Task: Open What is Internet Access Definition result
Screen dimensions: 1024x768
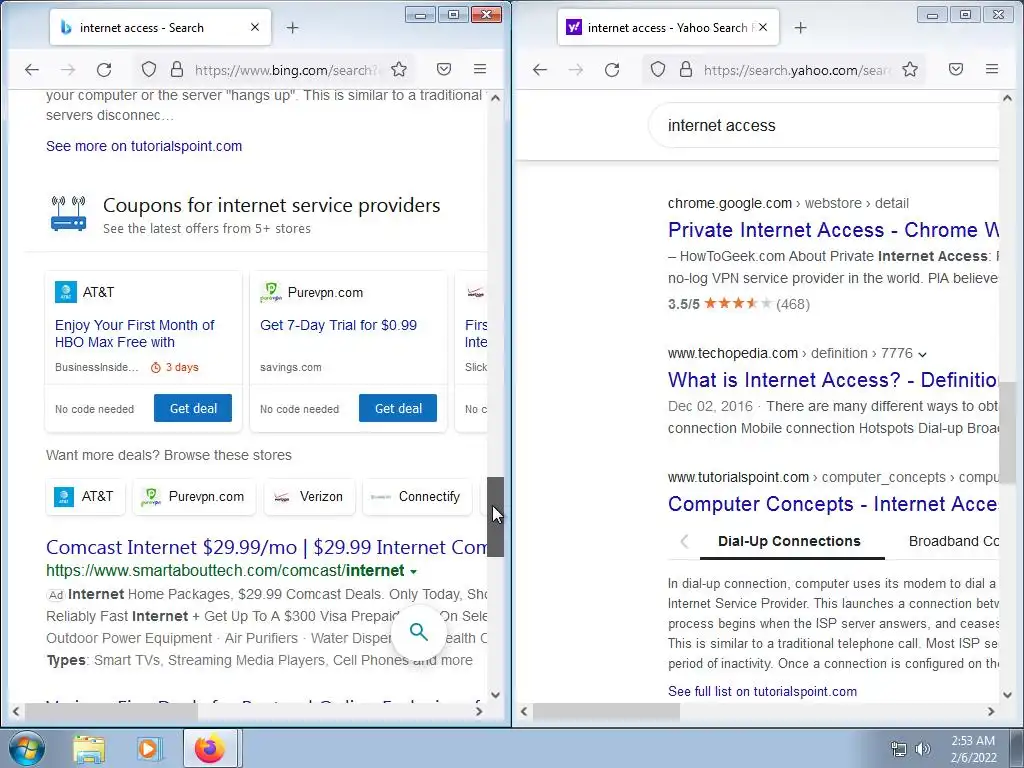Action: (x=833, y=380)
